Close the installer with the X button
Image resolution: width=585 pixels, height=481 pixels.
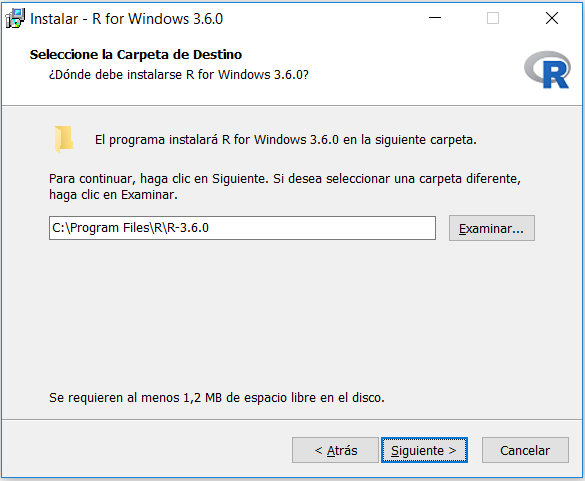(552, 18)
